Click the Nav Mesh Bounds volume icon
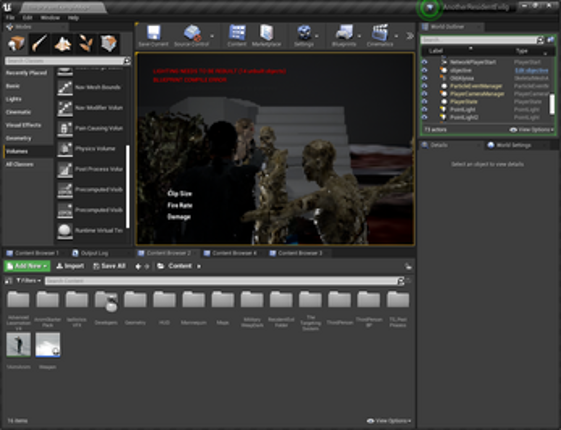 [x=65, y=88]
